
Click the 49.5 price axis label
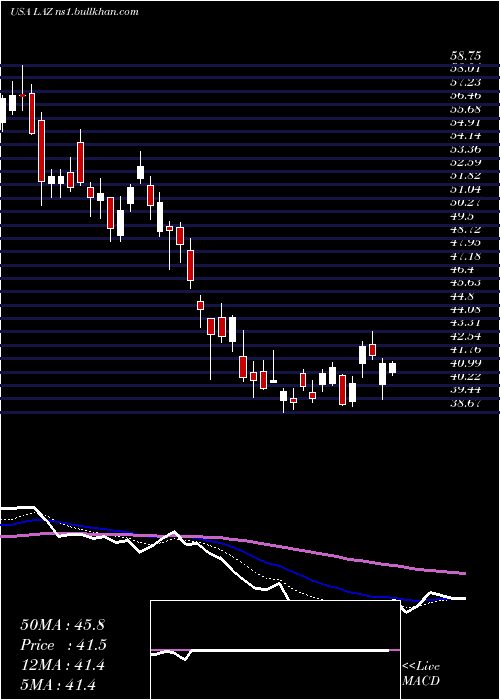coord(462,216)
